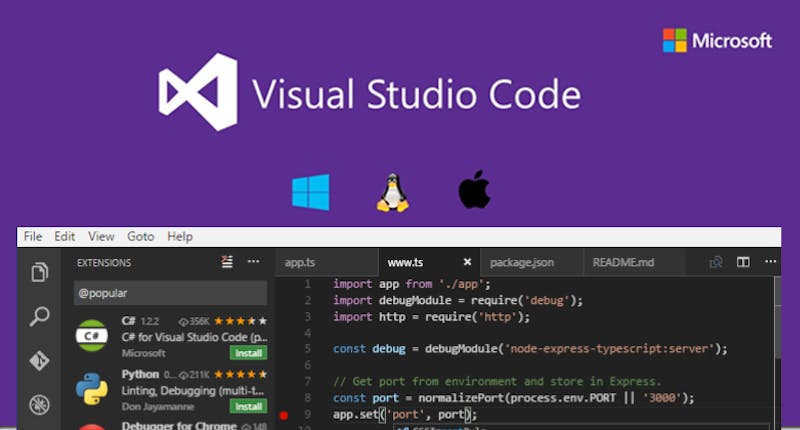
Task: Click the Visual Studio Code logo icon
Action: [x=198, y=92]
